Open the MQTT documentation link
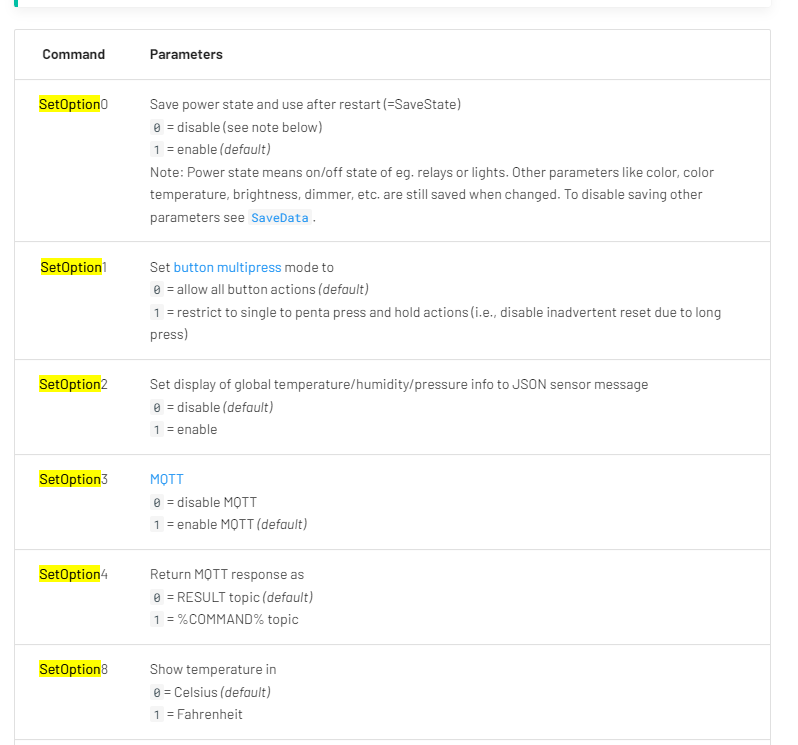Viewport: 798px width, 745px height. coord(166,479)
